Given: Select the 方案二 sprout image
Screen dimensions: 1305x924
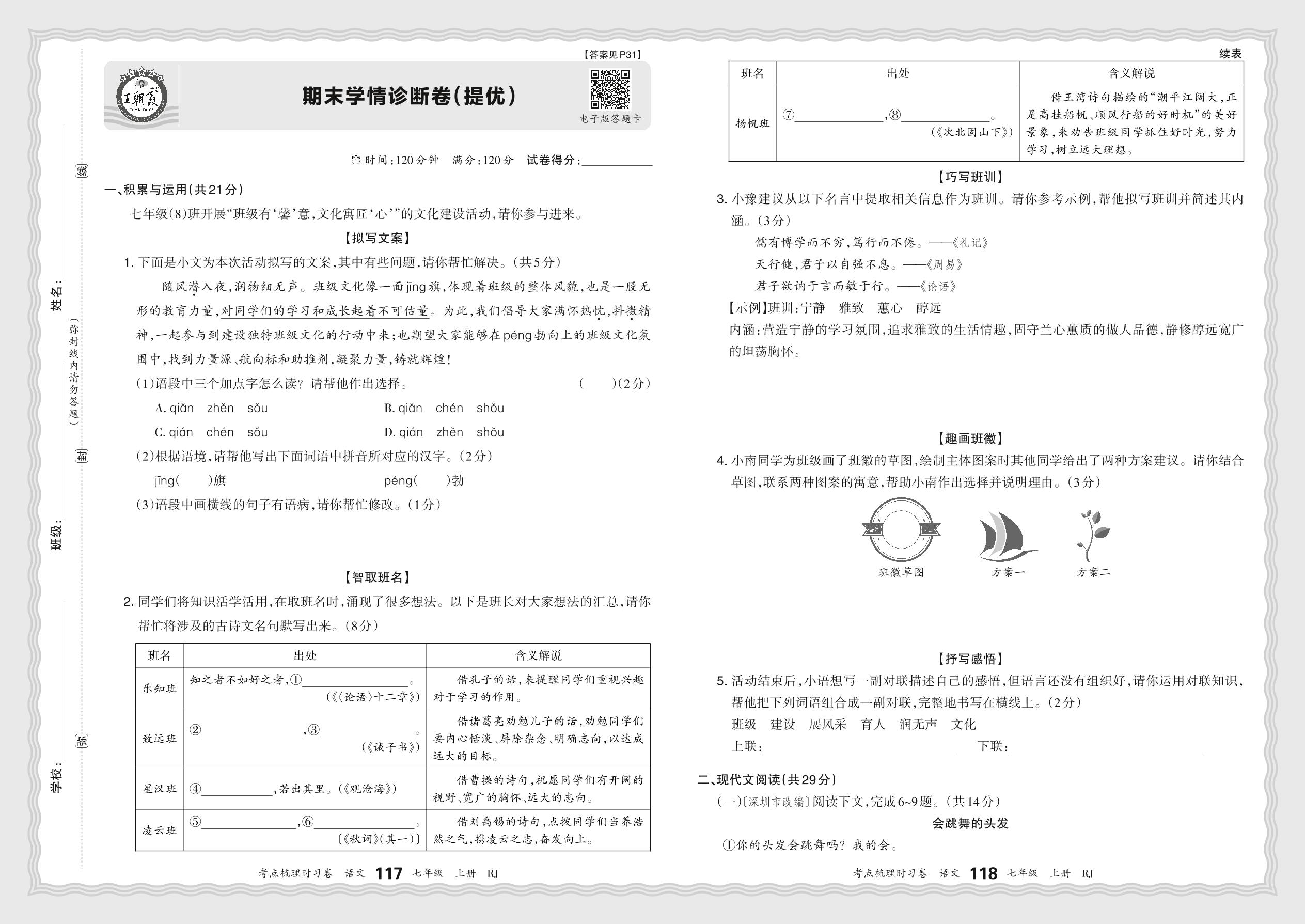Looking at the screenshot, I should 1092,536.
